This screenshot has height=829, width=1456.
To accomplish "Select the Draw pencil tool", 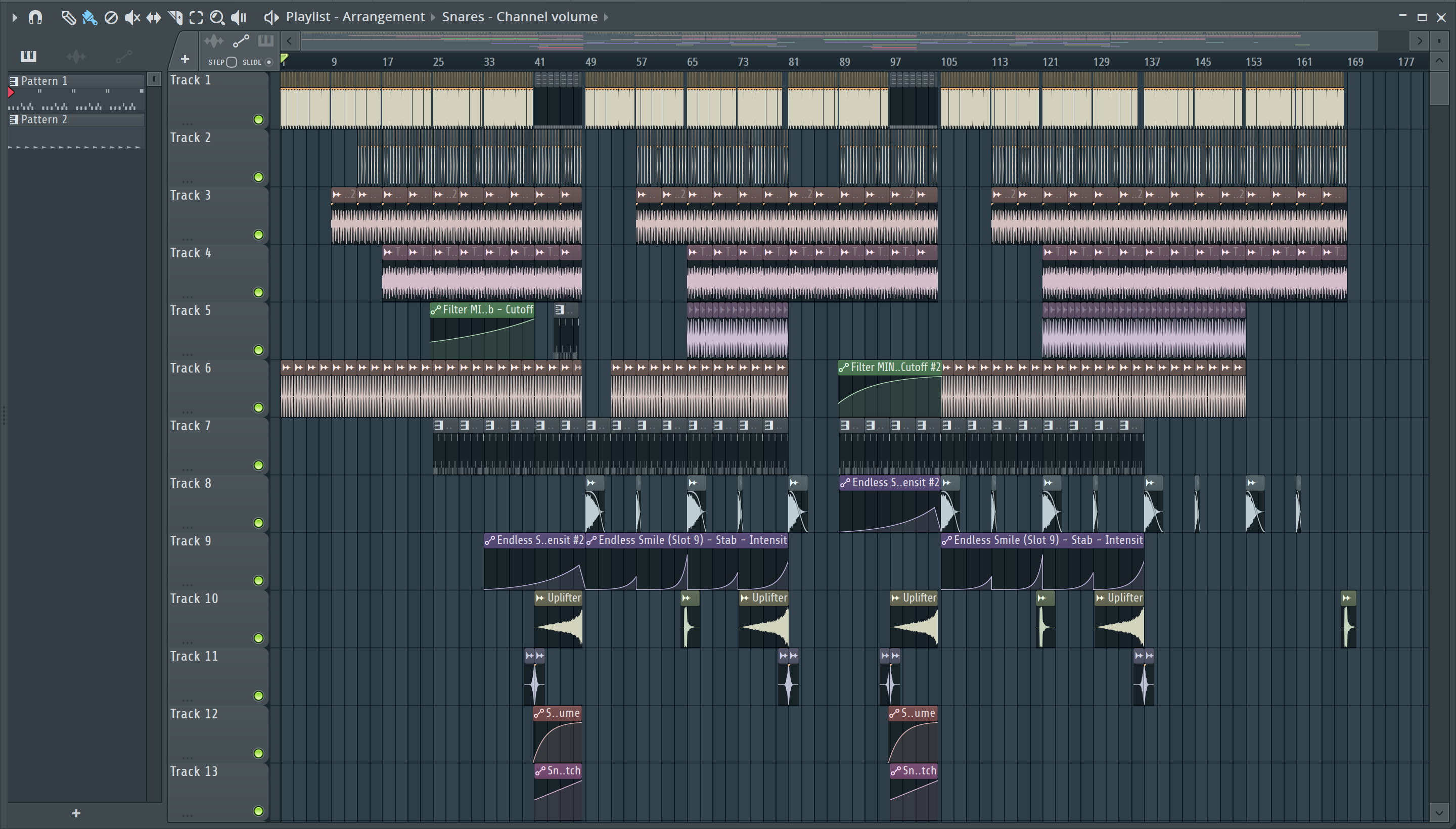I will (x=68, y=18).
